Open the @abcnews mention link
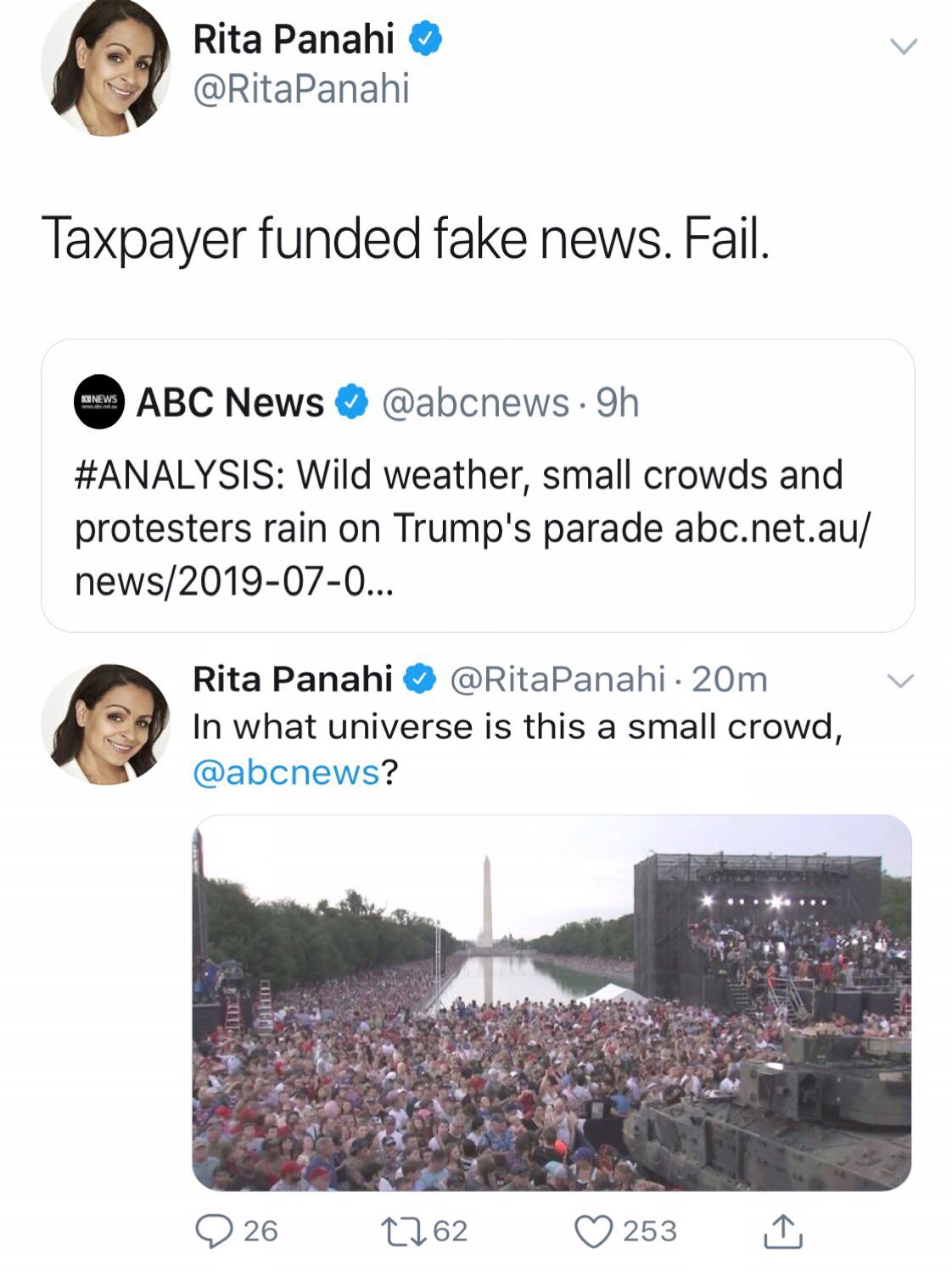952x1271 pixels. click(286, 772)
